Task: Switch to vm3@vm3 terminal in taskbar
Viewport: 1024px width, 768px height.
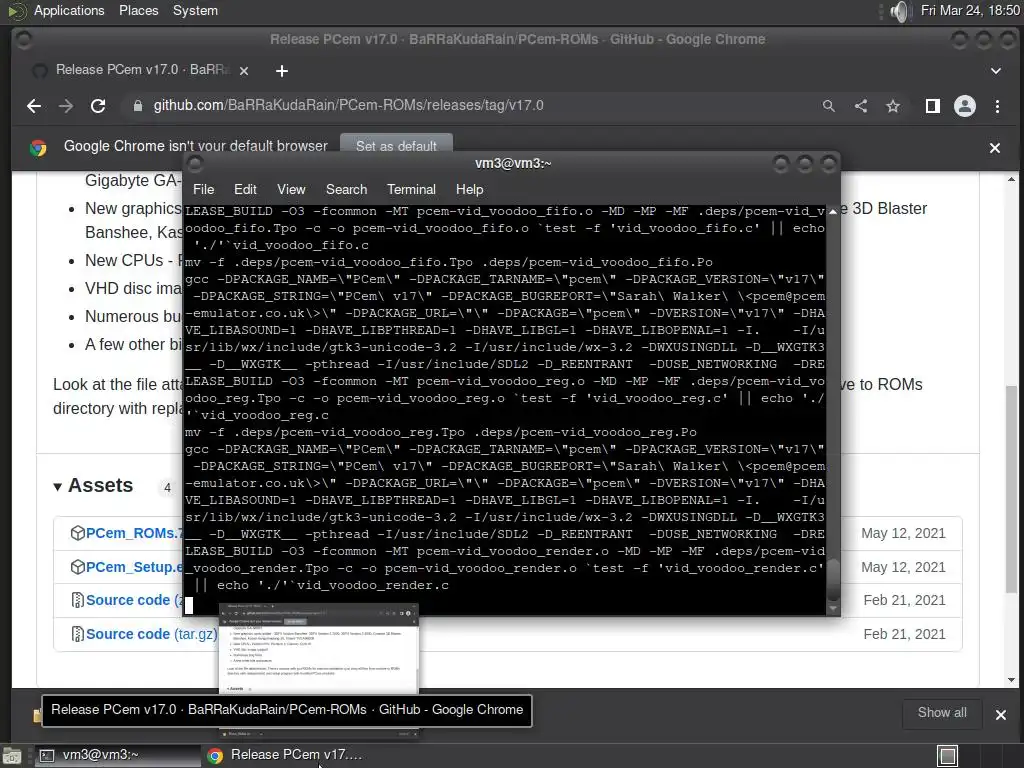Action: [116, 755]
